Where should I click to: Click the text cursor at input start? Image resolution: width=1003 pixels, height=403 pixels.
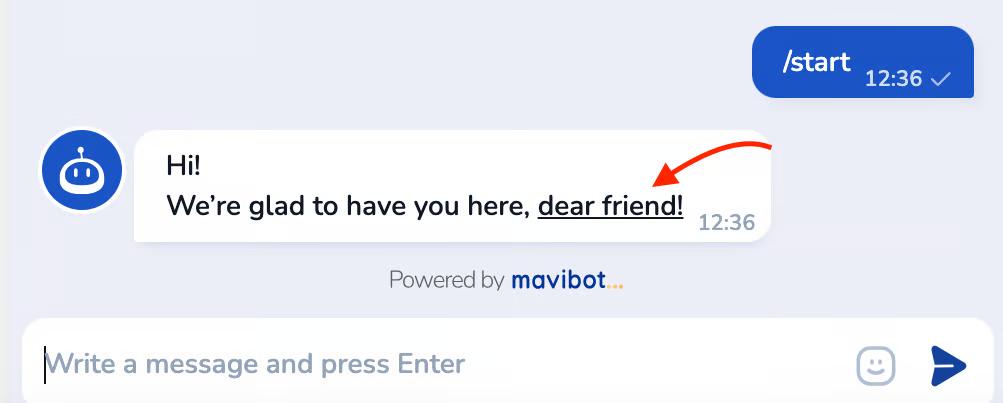[x=45, y=365]
